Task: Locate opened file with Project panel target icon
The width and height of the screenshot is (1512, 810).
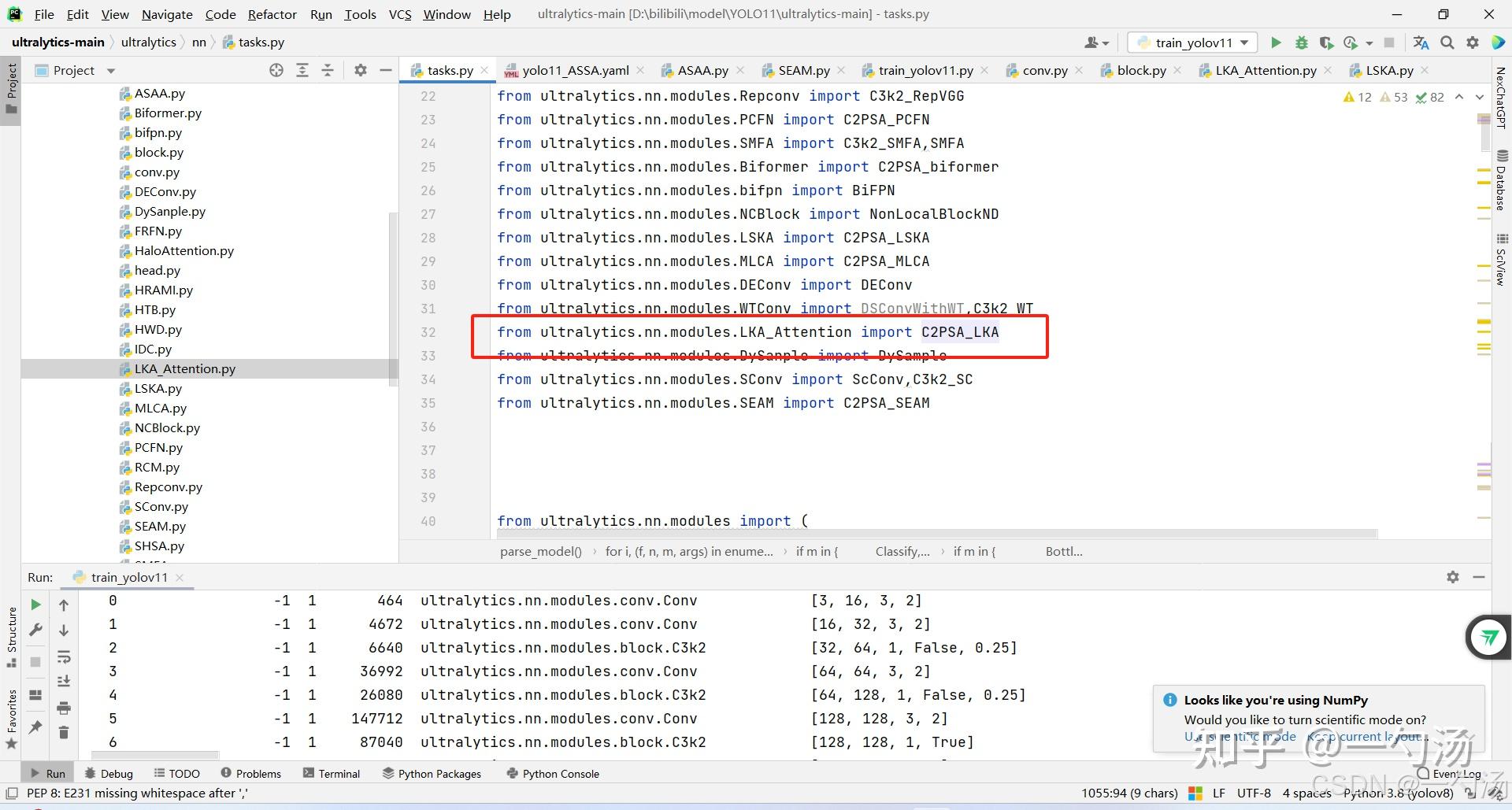Action: coord(276,70)
